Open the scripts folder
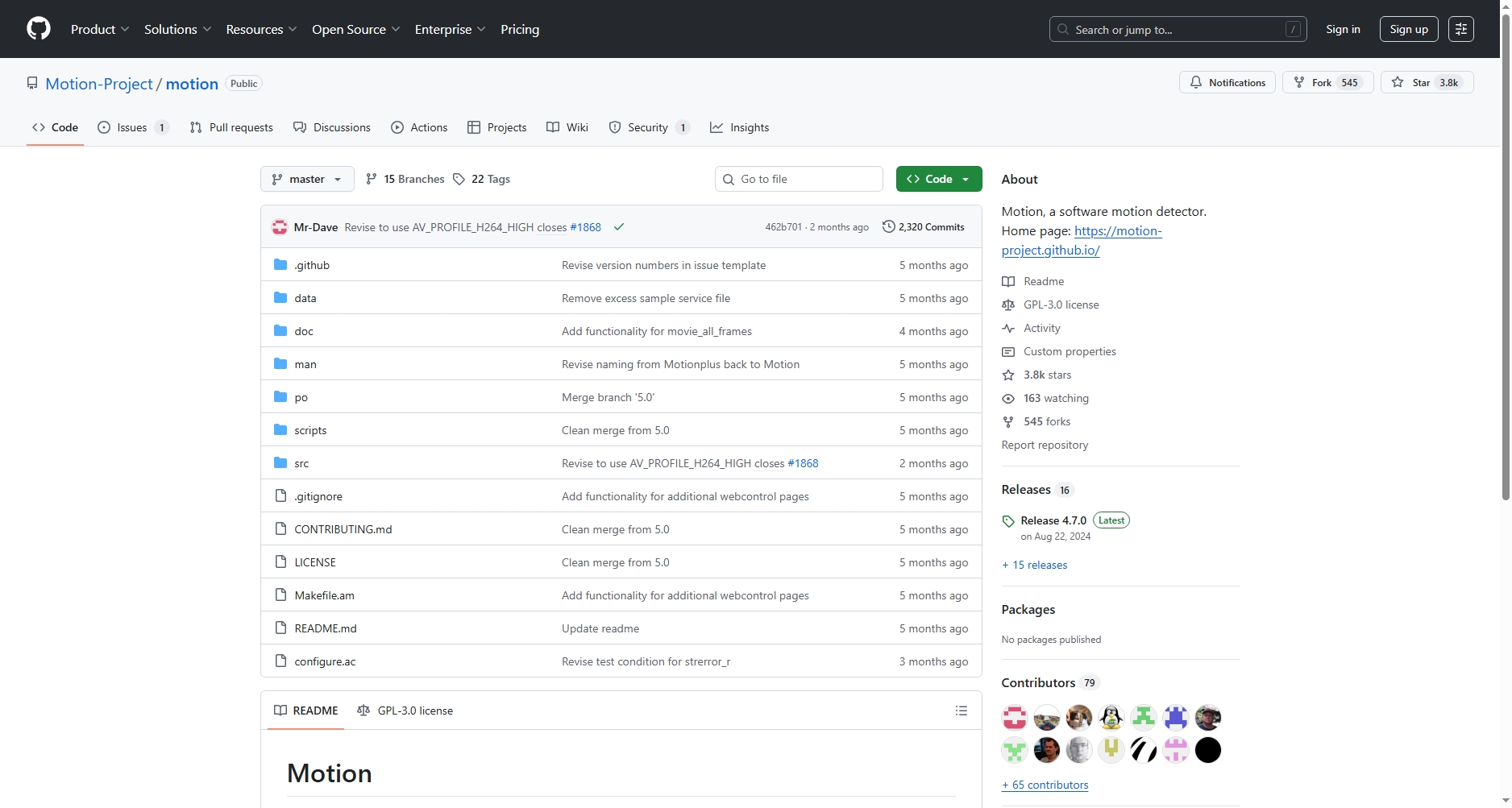This screenshot has height=808, width=1512. (x=310, y=430)
